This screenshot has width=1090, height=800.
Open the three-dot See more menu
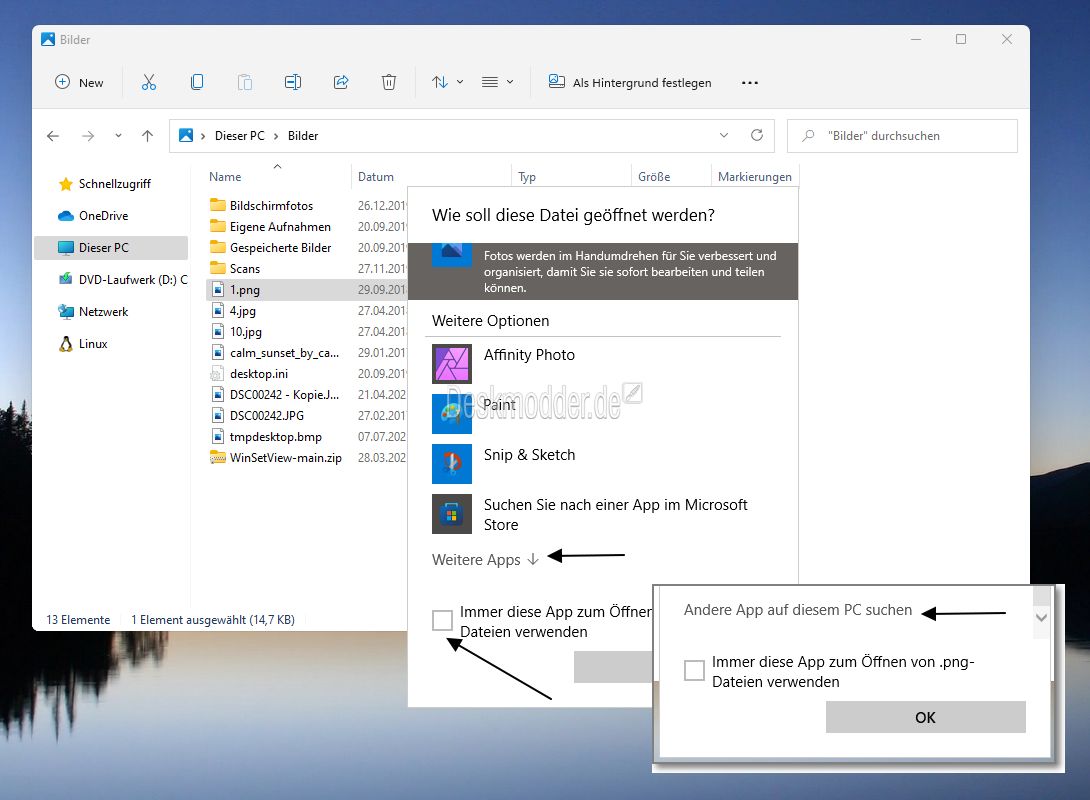point(749,83)
